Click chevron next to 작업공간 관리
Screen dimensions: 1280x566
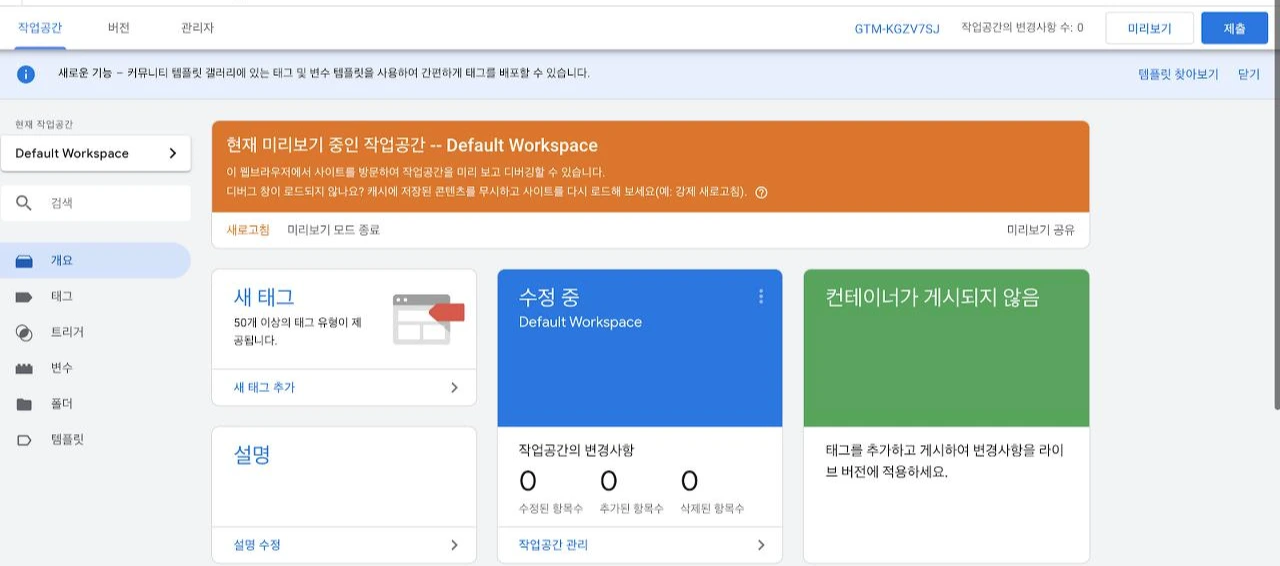point(761,545)
